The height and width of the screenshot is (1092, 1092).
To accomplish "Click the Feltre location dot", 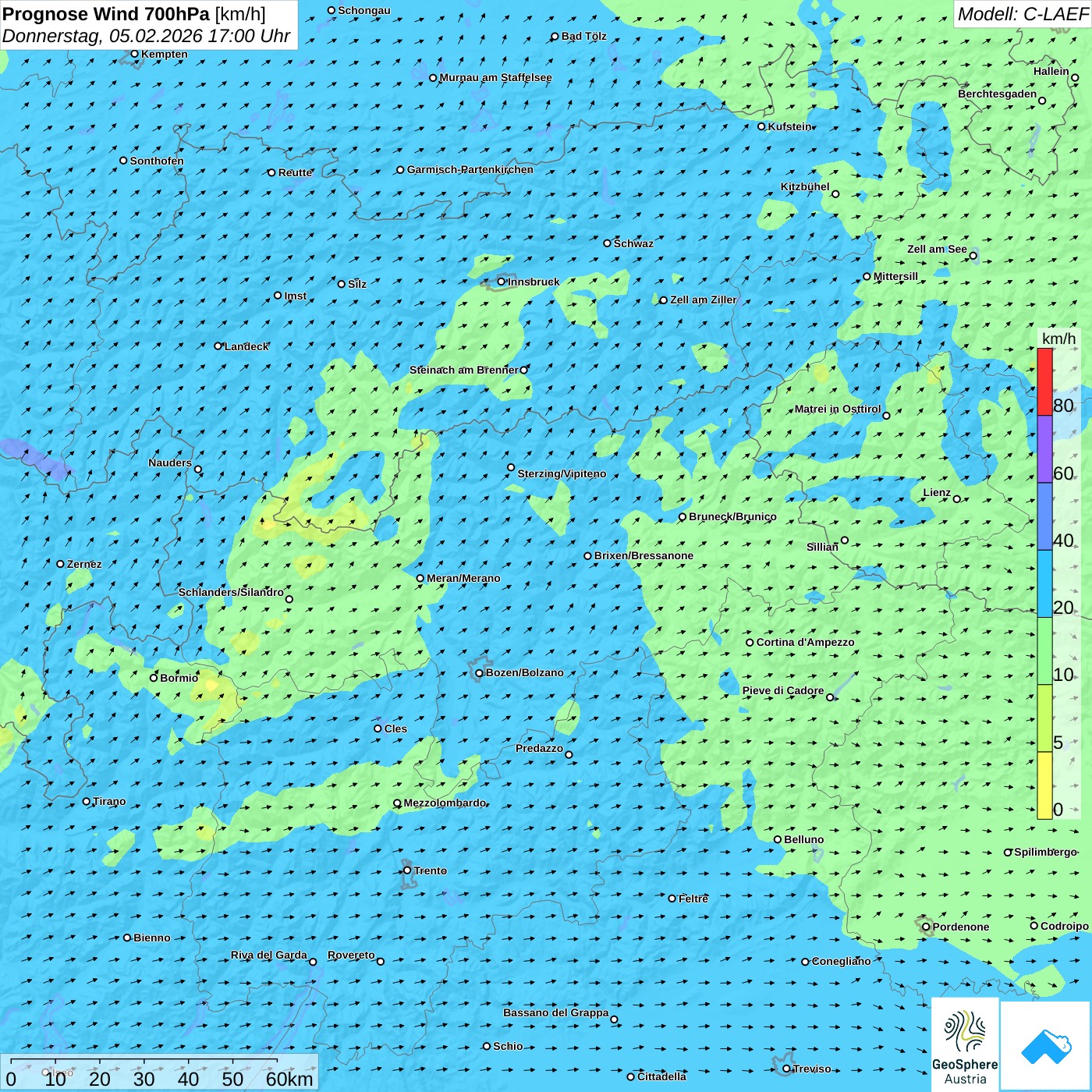I will pos(672,899).
